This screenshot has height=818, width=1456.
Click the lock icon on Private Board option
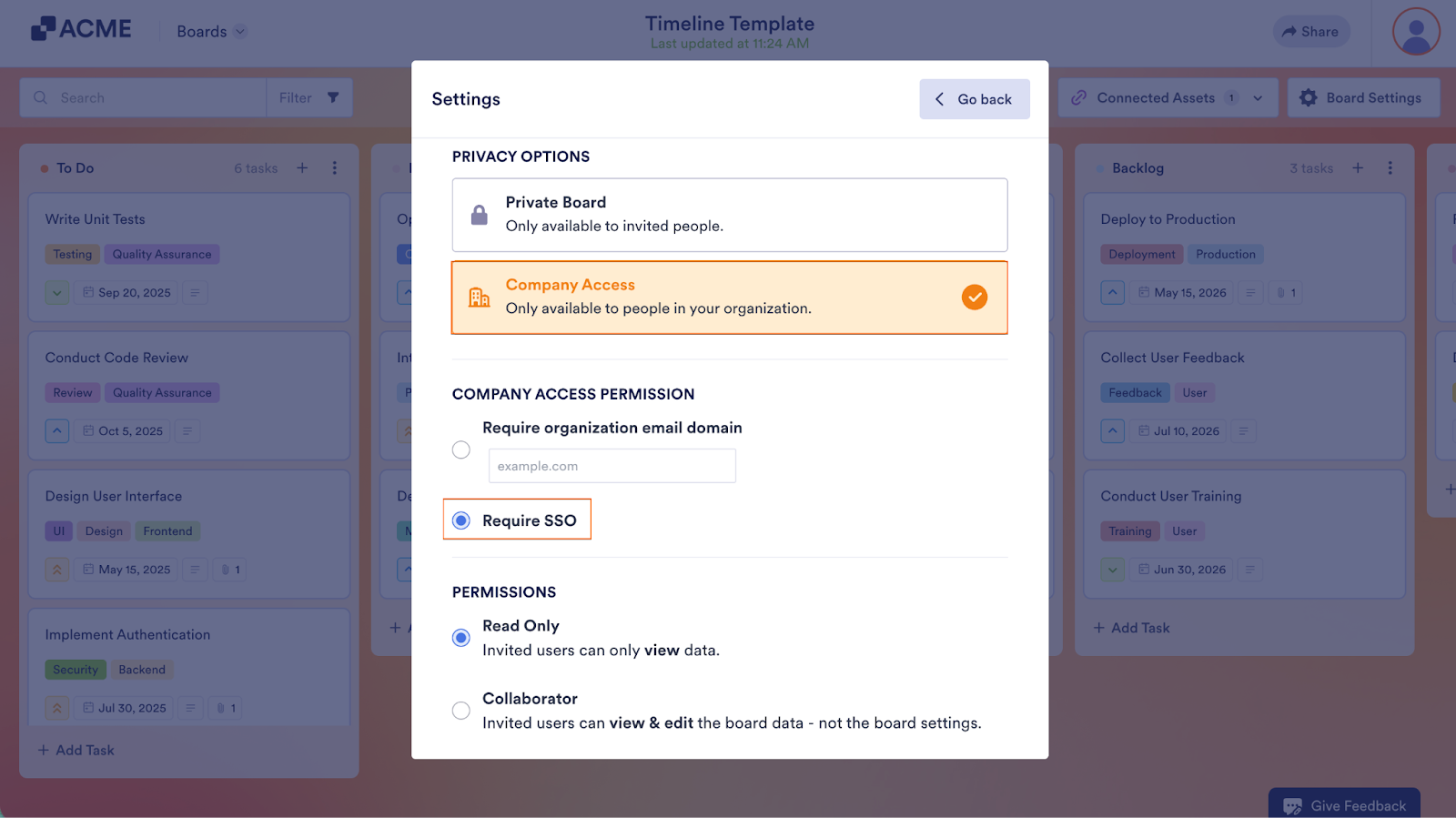478,215
